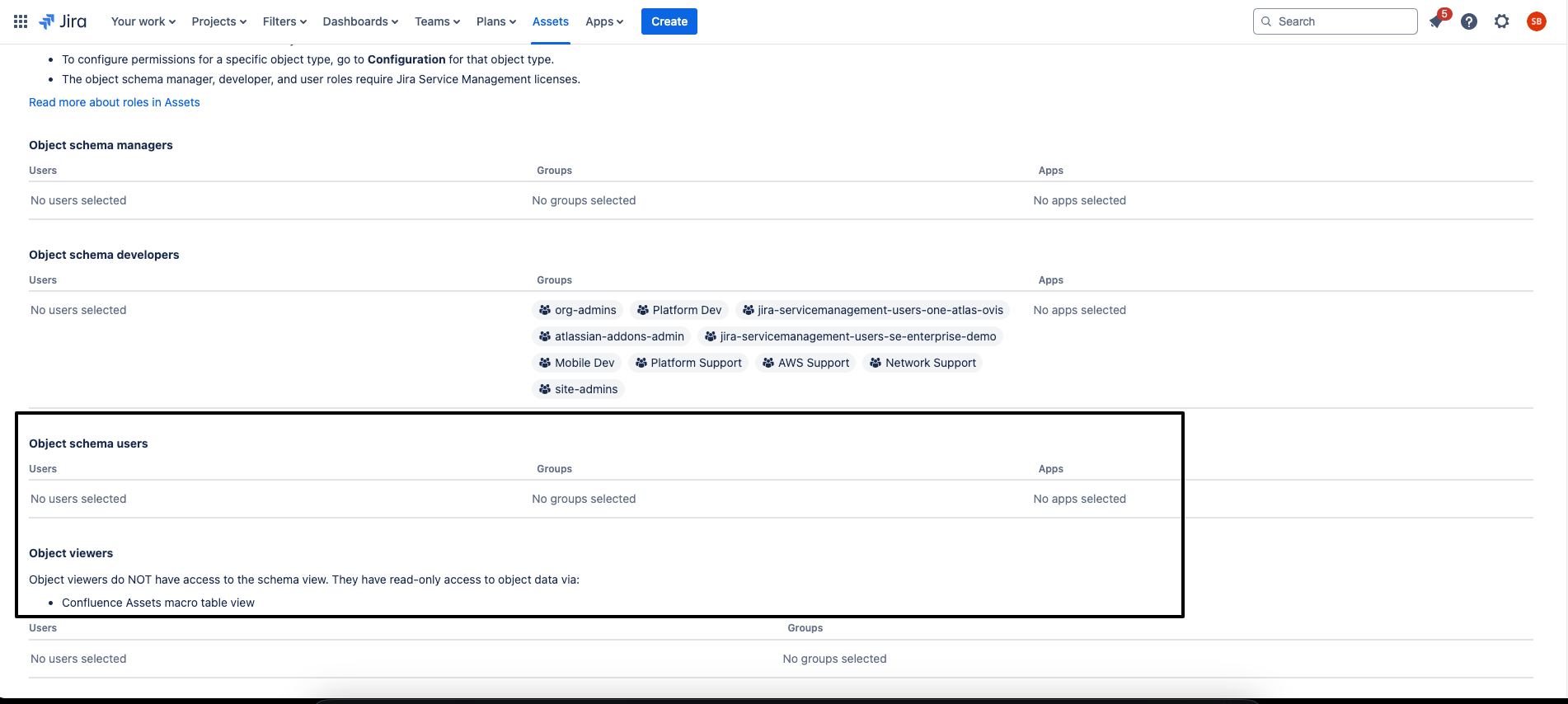Follow Read more about roles in Assets link
The width and height of the screenshot is (1568, 704).
pyautogui.click(x=115, y=102)
